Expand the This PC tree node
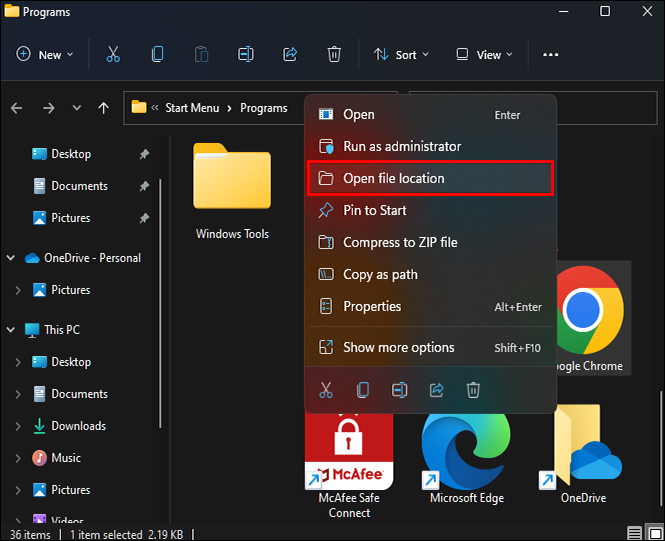 11,330
